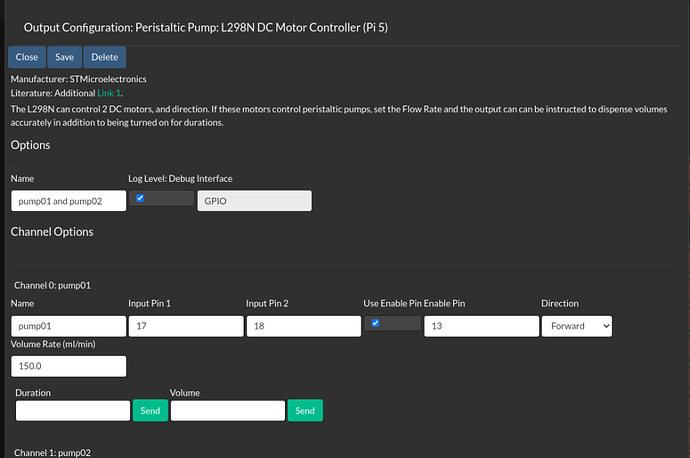The height and width of the screenshot is (458, 690).
Task: Edit Channel 0 Name field 'pump01'
Action: click(69, 326)
